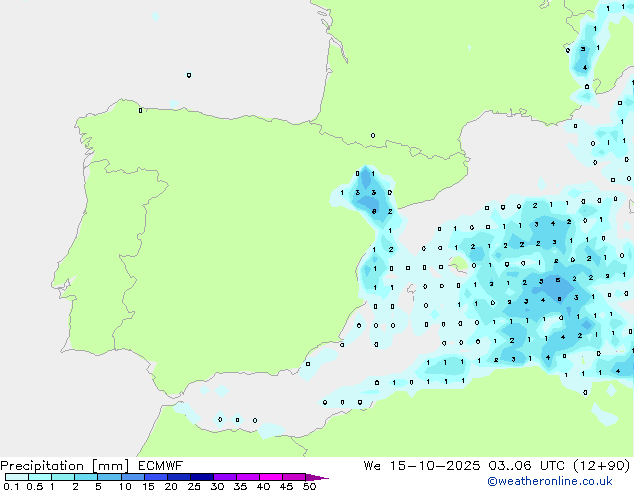Click the forecast offset '(12+90)'

602,466
